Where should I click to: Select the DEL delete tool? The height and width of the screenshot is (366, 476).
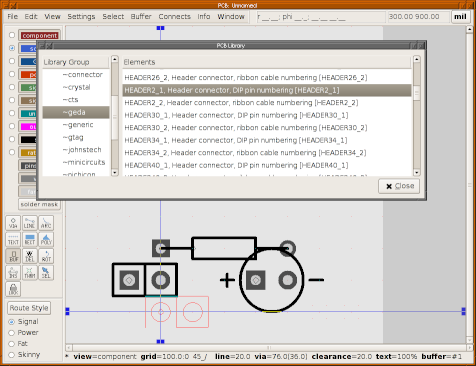tap(29, 256)
